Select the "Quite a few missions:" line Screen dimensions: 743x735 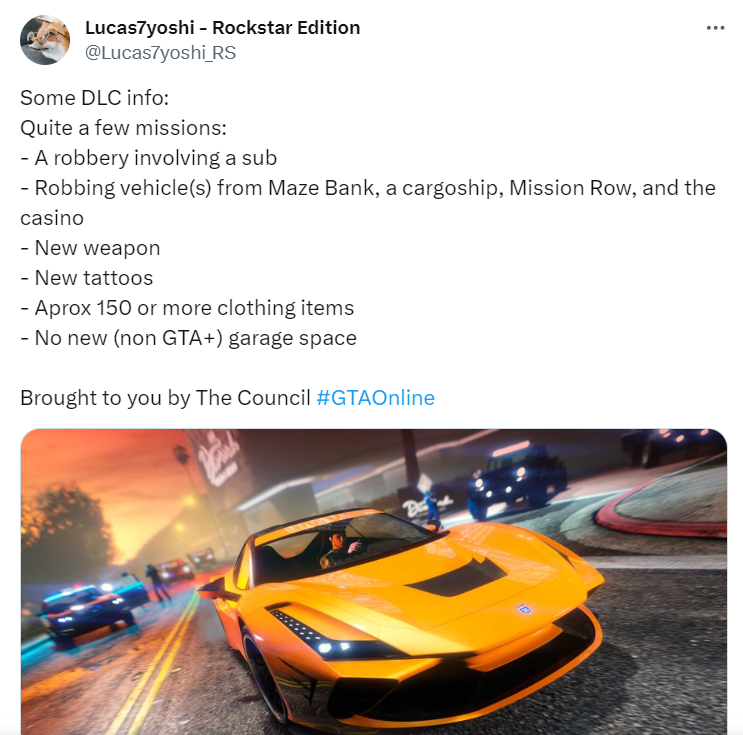tap(123, 128)
